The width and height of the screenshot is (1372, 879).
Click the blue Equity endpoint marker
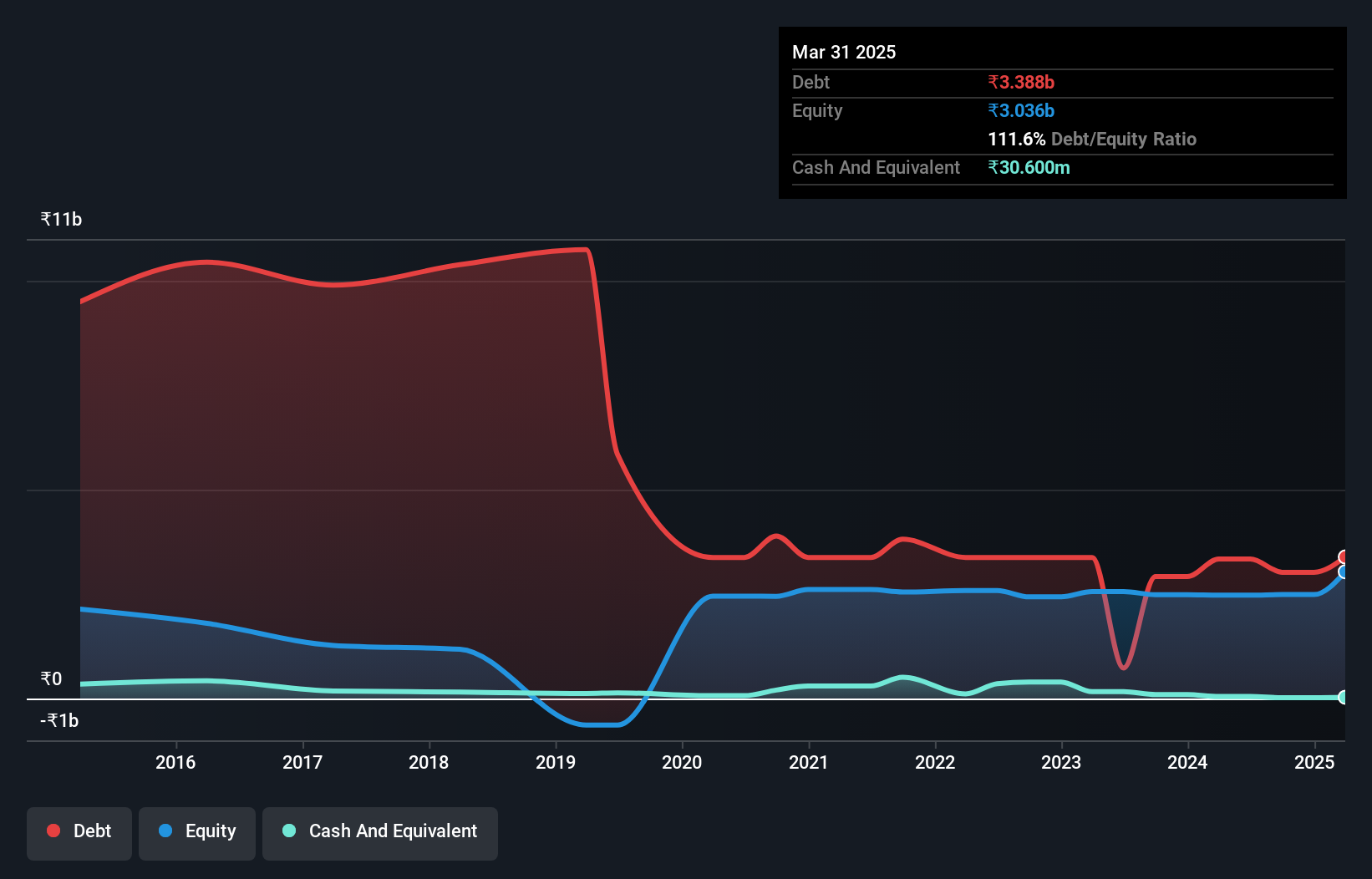pos(1344,572)
